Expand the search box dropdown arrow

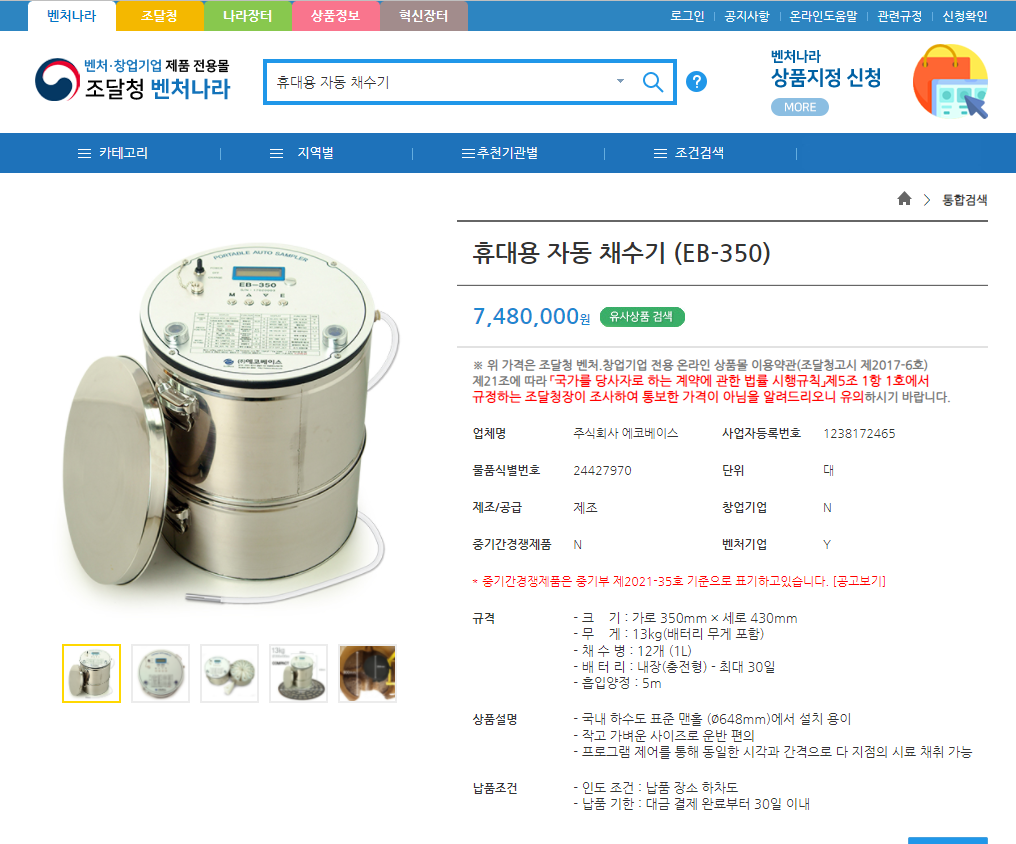point(620,82)
